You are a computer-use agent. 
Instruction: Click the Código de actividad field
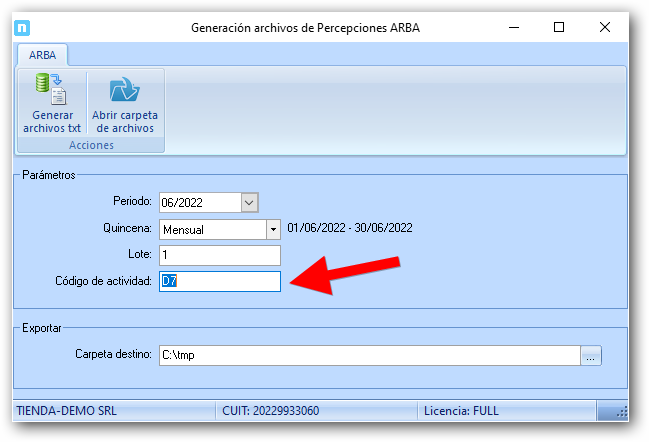click(x=219, y=282)
